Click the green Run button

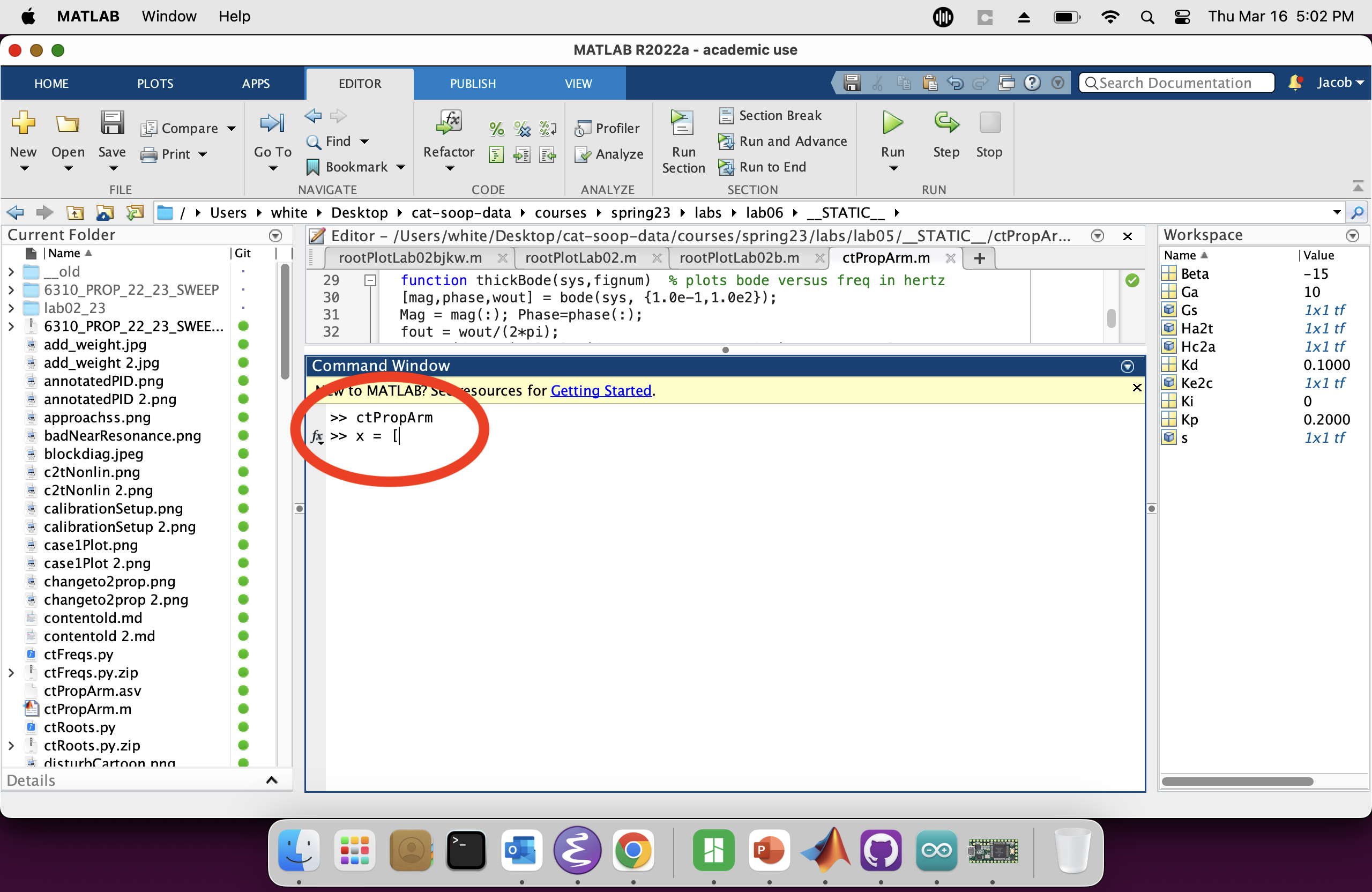[x=892, y=123]
